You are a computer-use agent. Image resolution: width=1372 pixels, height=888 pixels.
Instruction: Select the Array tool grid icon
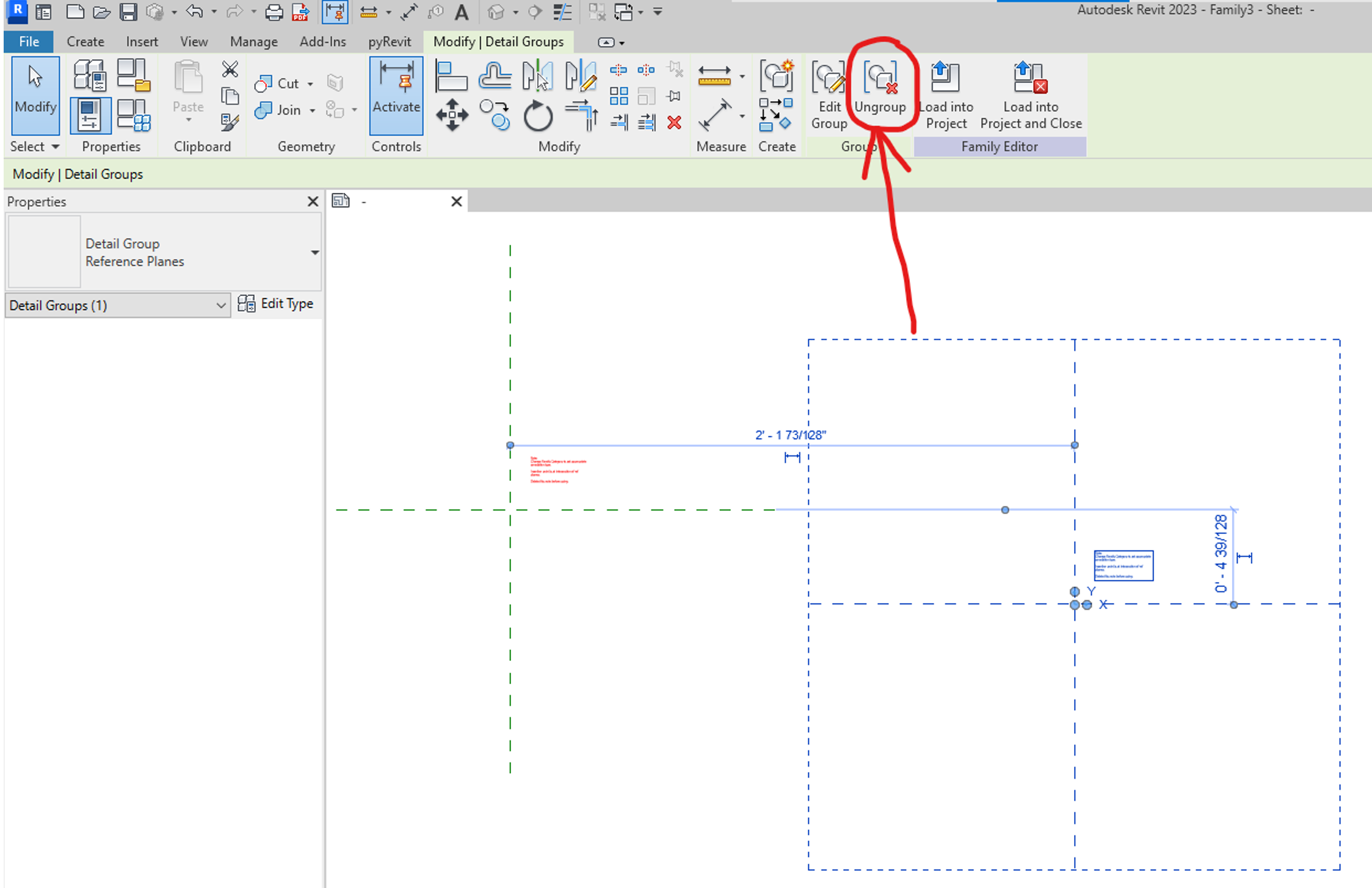point(619,96)
